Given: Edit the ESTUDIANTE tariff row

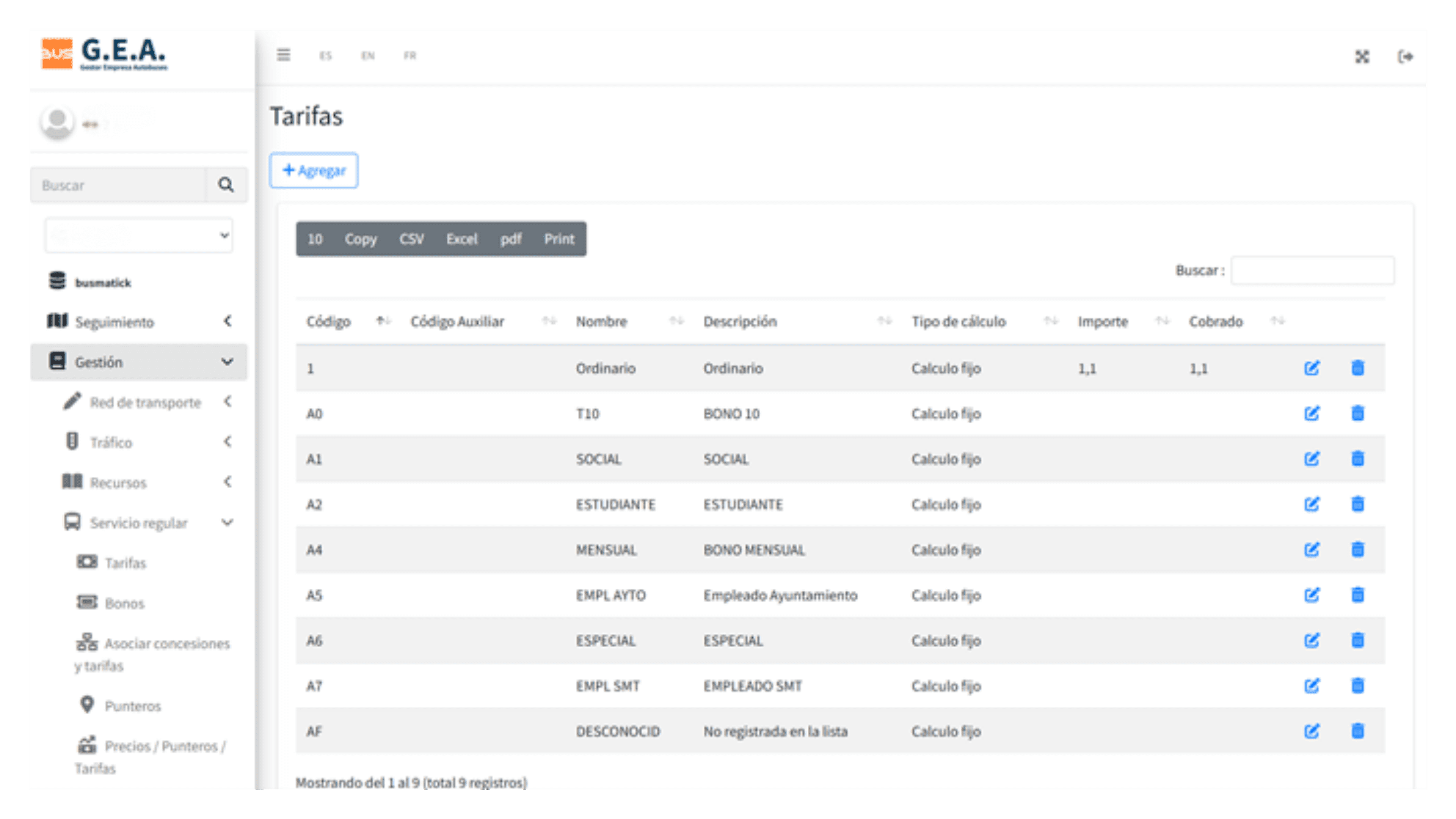Looking at the screenshot, I should [1312, 504].
